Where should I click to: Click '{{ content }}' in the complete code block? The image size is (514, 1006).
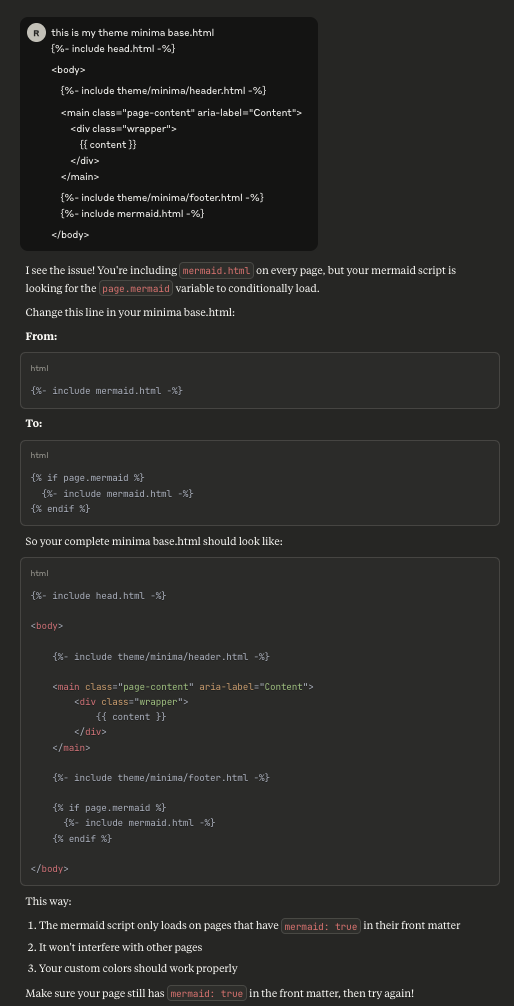pyautogui.click(x=131, y=717)
